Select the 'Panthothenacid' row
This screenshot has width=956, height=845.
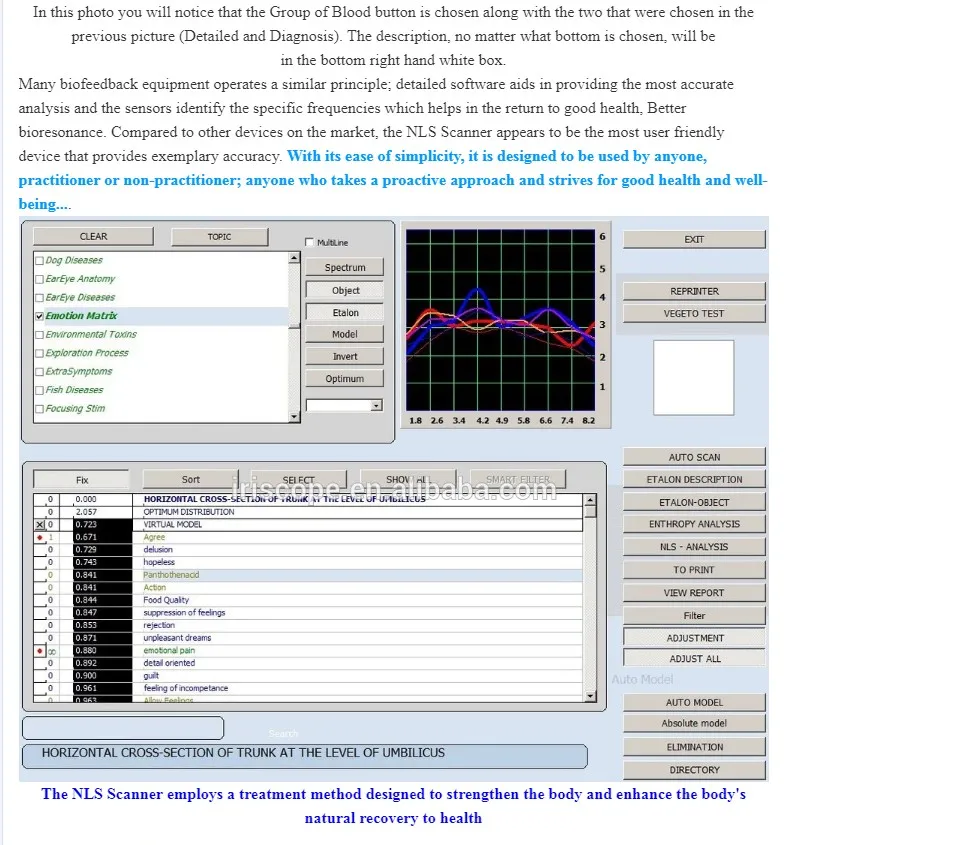[x=309, y=575]
